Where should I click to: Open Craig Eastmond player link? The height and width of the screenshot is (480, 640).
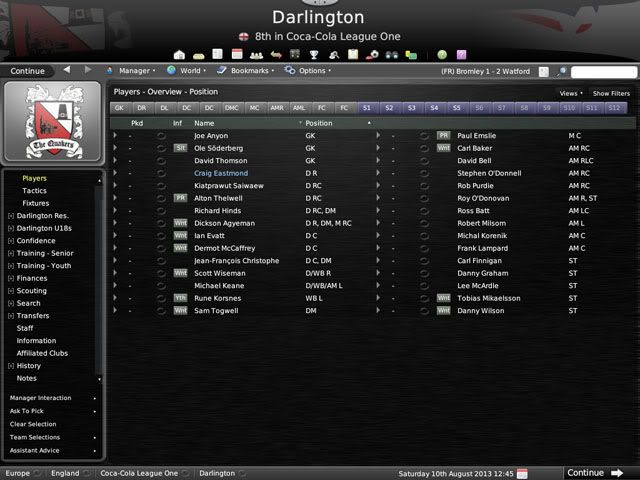221,173
